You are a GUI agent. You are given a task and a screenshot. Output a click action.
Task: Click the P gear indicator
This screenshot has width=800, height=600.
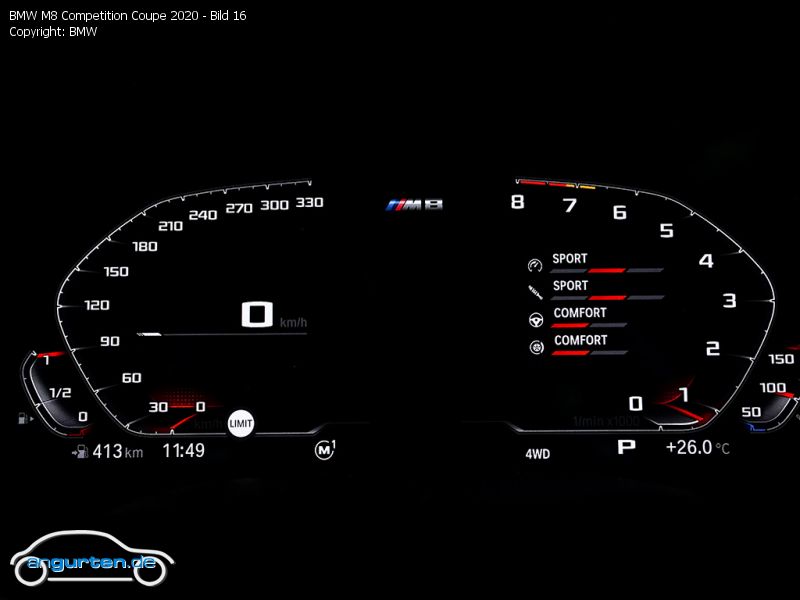[627, 447]
